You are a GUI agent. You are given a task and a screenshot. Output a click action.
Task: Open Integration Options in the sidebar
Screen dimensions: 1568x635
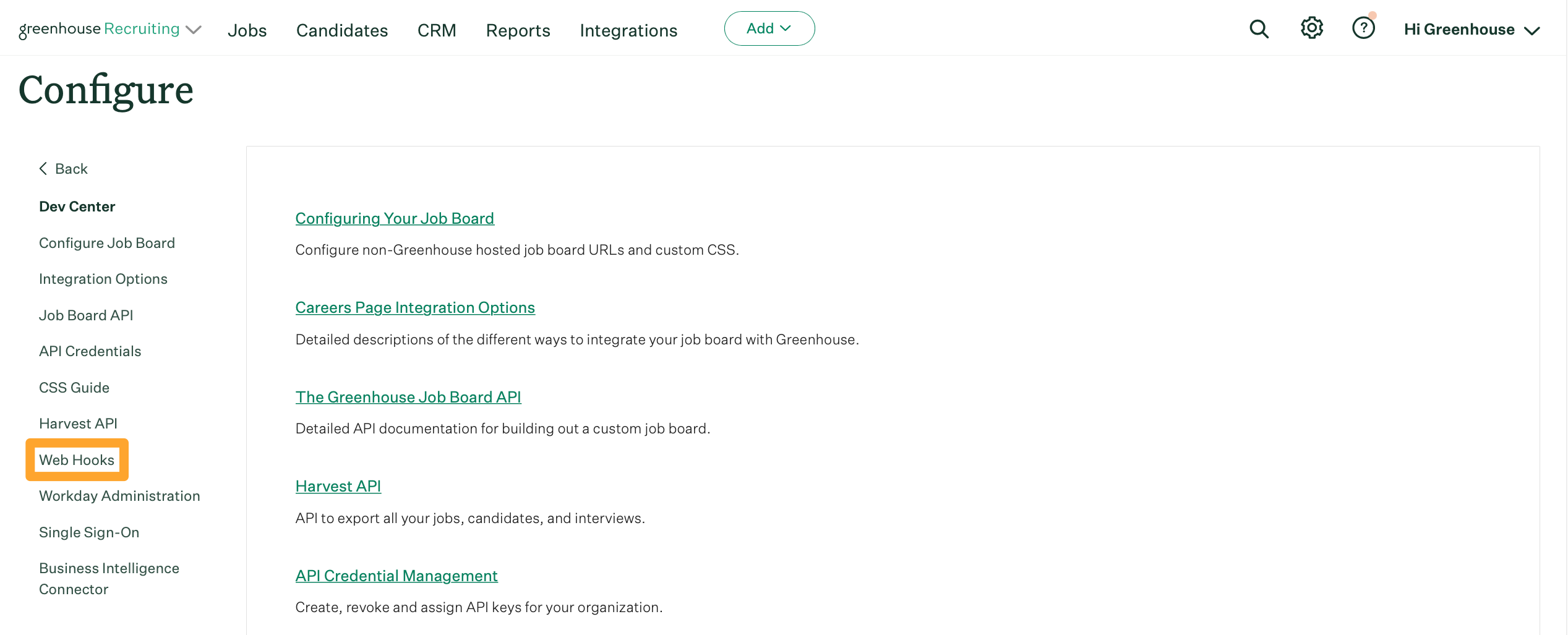point(103,279)
